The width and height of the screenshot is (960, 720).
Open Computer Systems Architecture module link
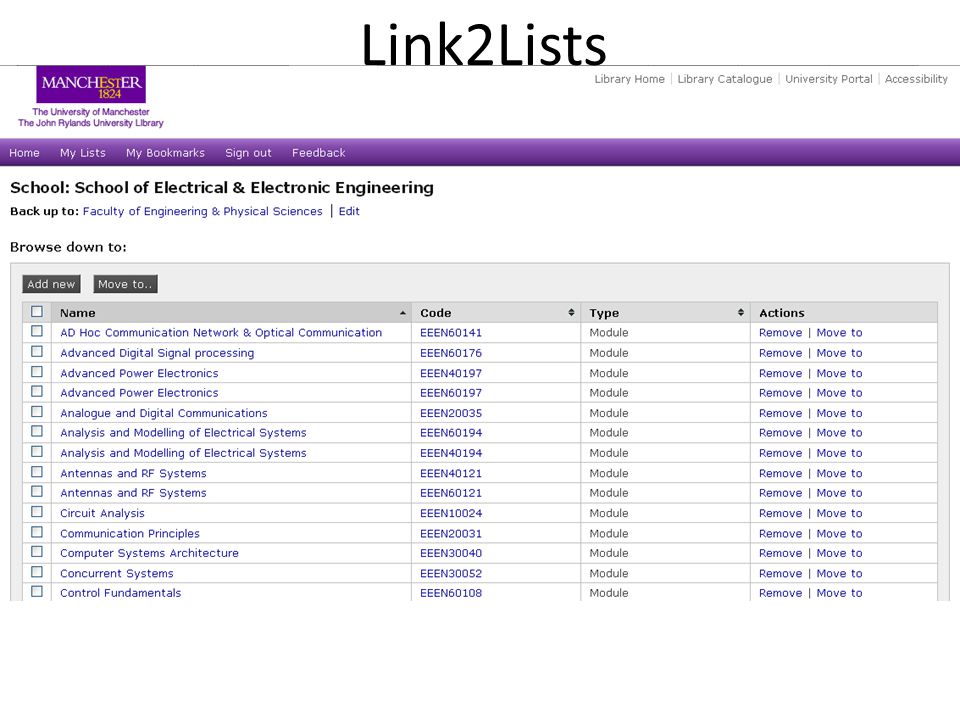(x=149, y=553)
